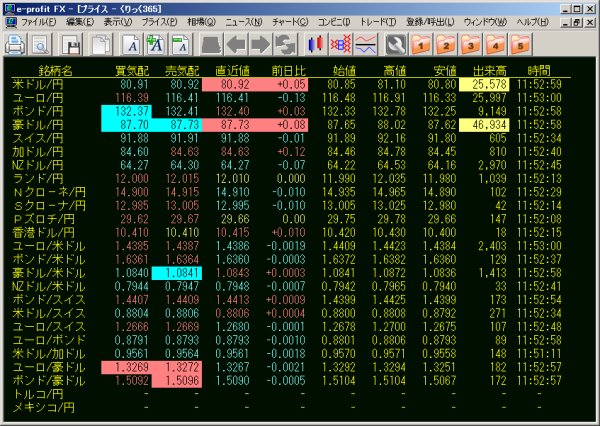Open print preview with the magnifier page icon

tap(40, 45)
